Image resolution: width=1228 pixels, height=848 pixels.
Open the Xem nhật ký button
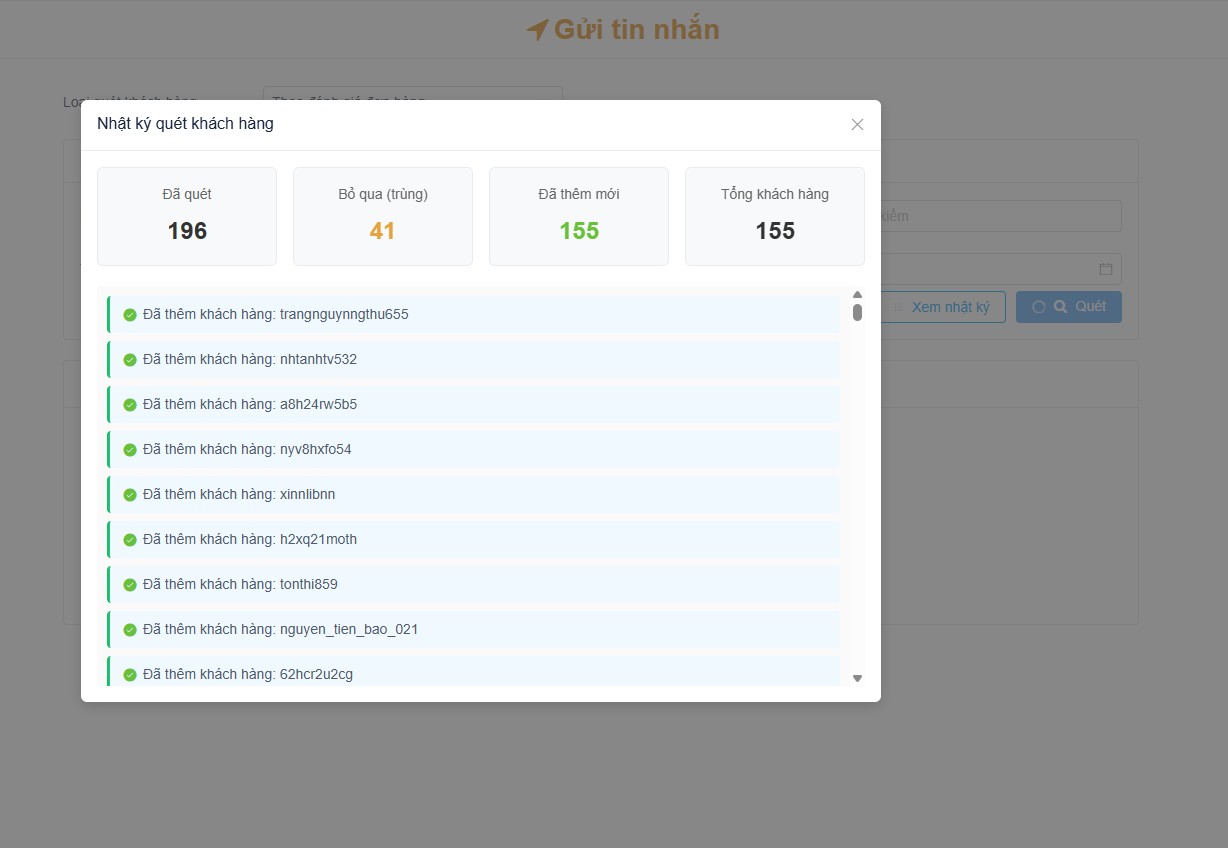pos(943,307)
